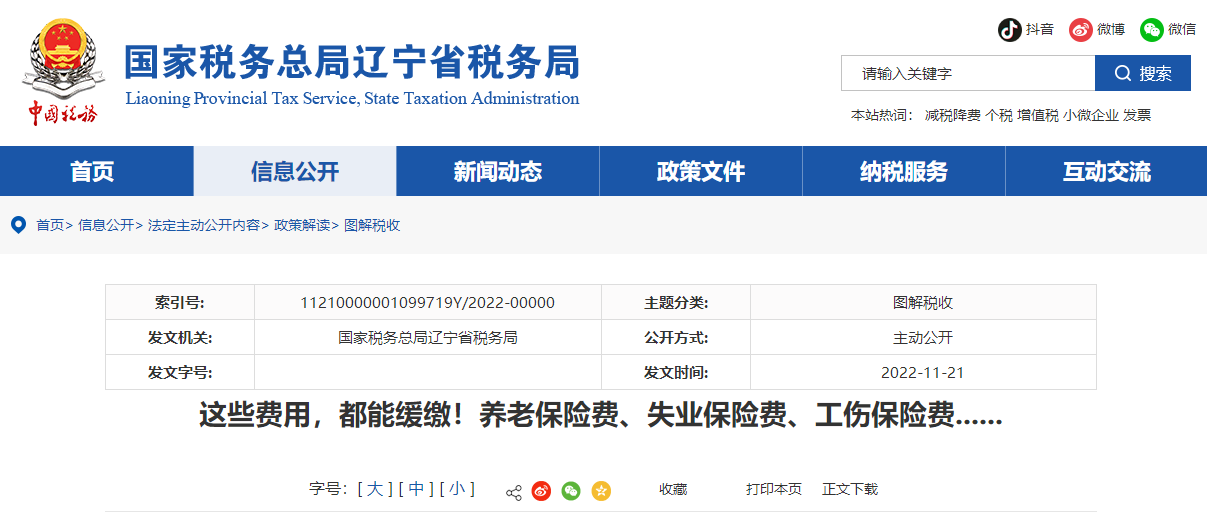Share article to Weibo via red icon
The width and height of the screenshot is (1207, 512).
[541, 491]
